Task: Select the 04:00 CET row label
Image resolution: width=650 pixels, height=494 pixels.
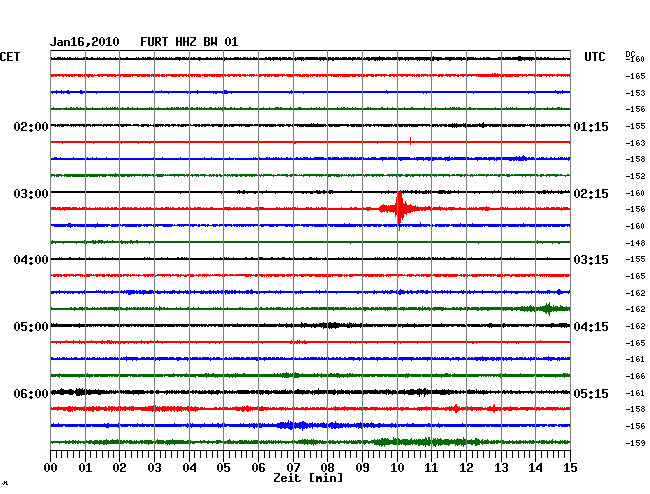Action: (x=31, y=260)
